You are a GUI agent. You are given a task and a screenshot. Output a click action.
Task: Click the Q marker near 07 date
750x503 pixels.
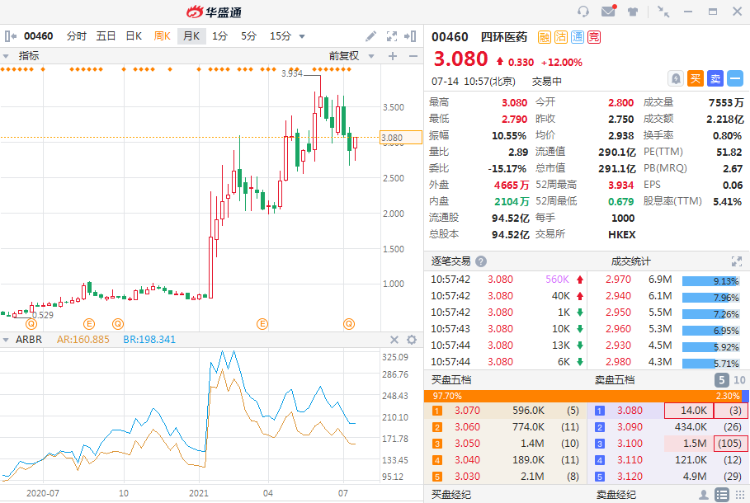pyautogui.click(x=349, y=324)
